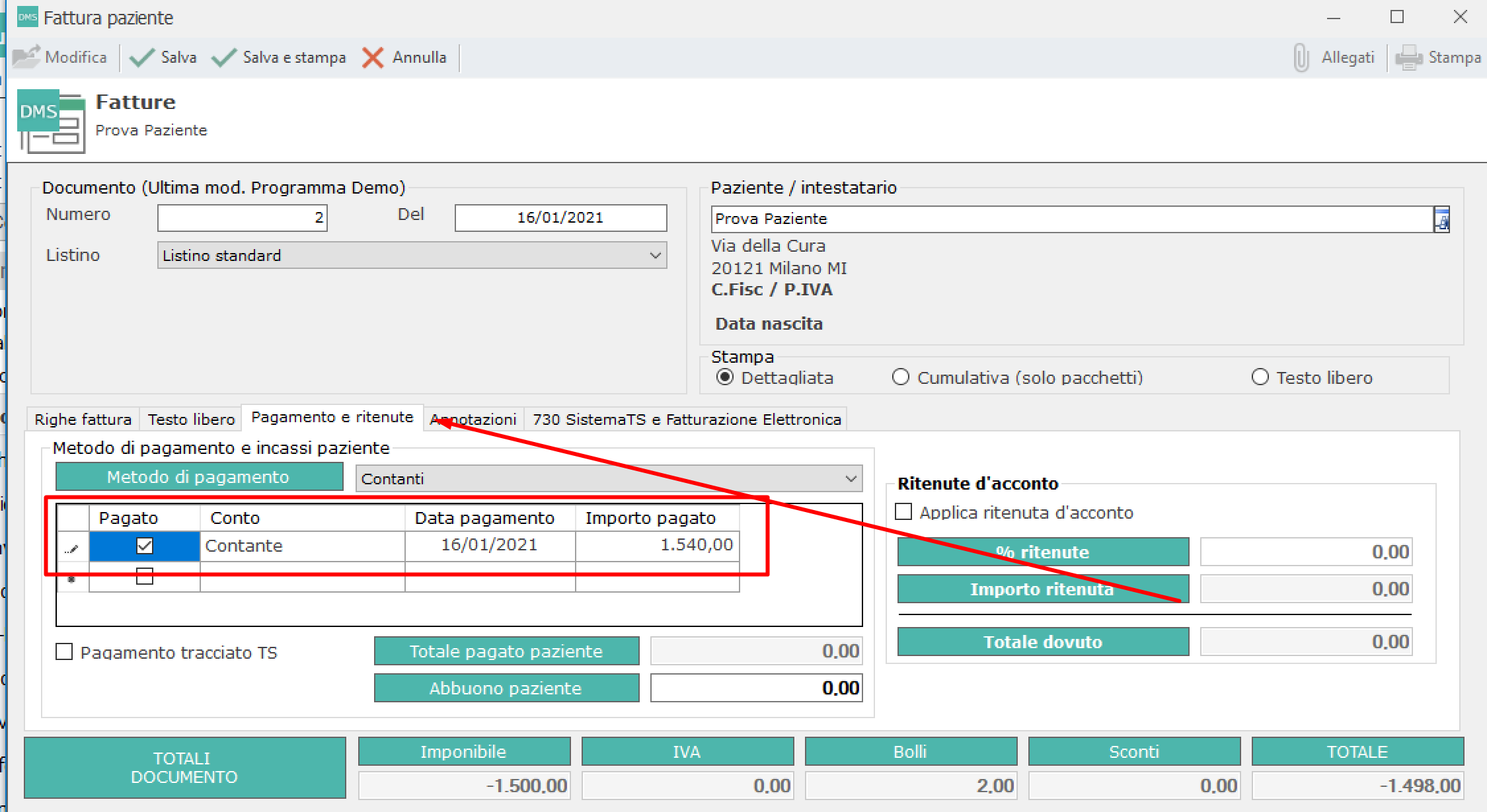
Task: Open patient lookup icon in intestatario field
Action: click(x=1441, y=219)
